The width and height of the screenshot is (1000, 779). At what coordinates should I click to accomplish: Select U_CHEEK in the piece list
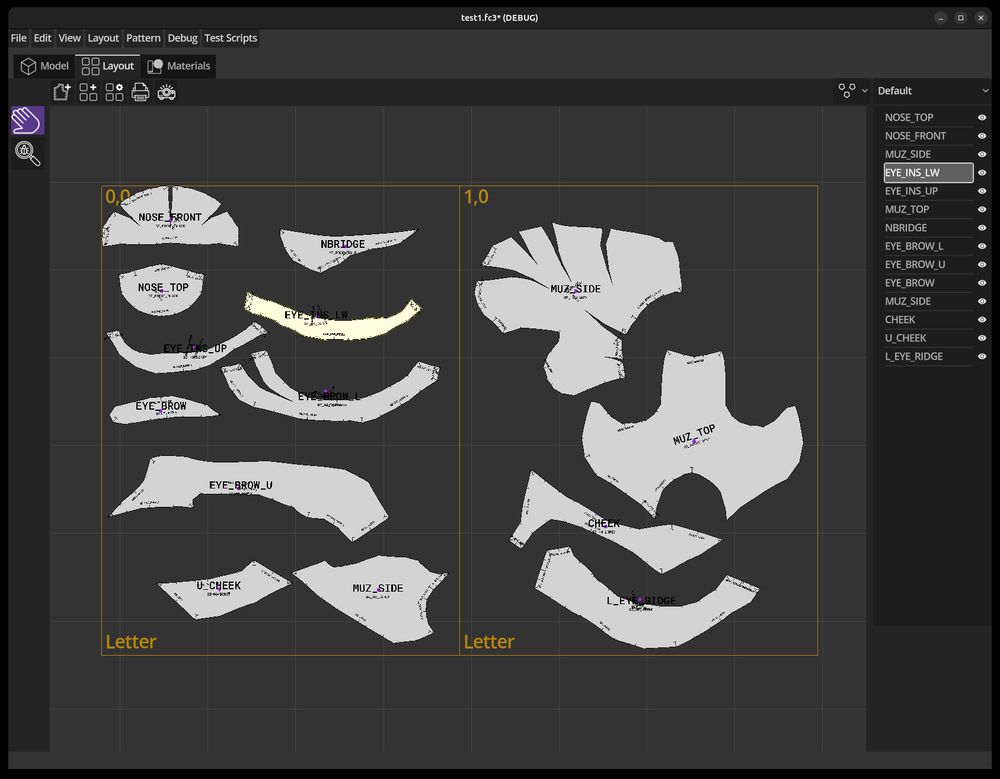[928, 338]
